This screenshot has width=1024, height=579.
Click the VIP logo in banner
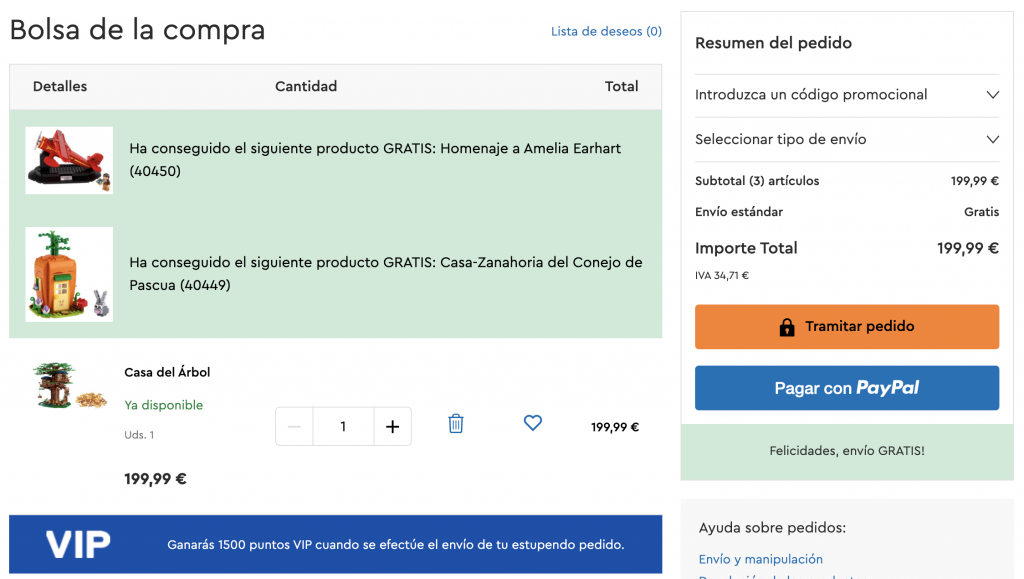click(78, 545)
